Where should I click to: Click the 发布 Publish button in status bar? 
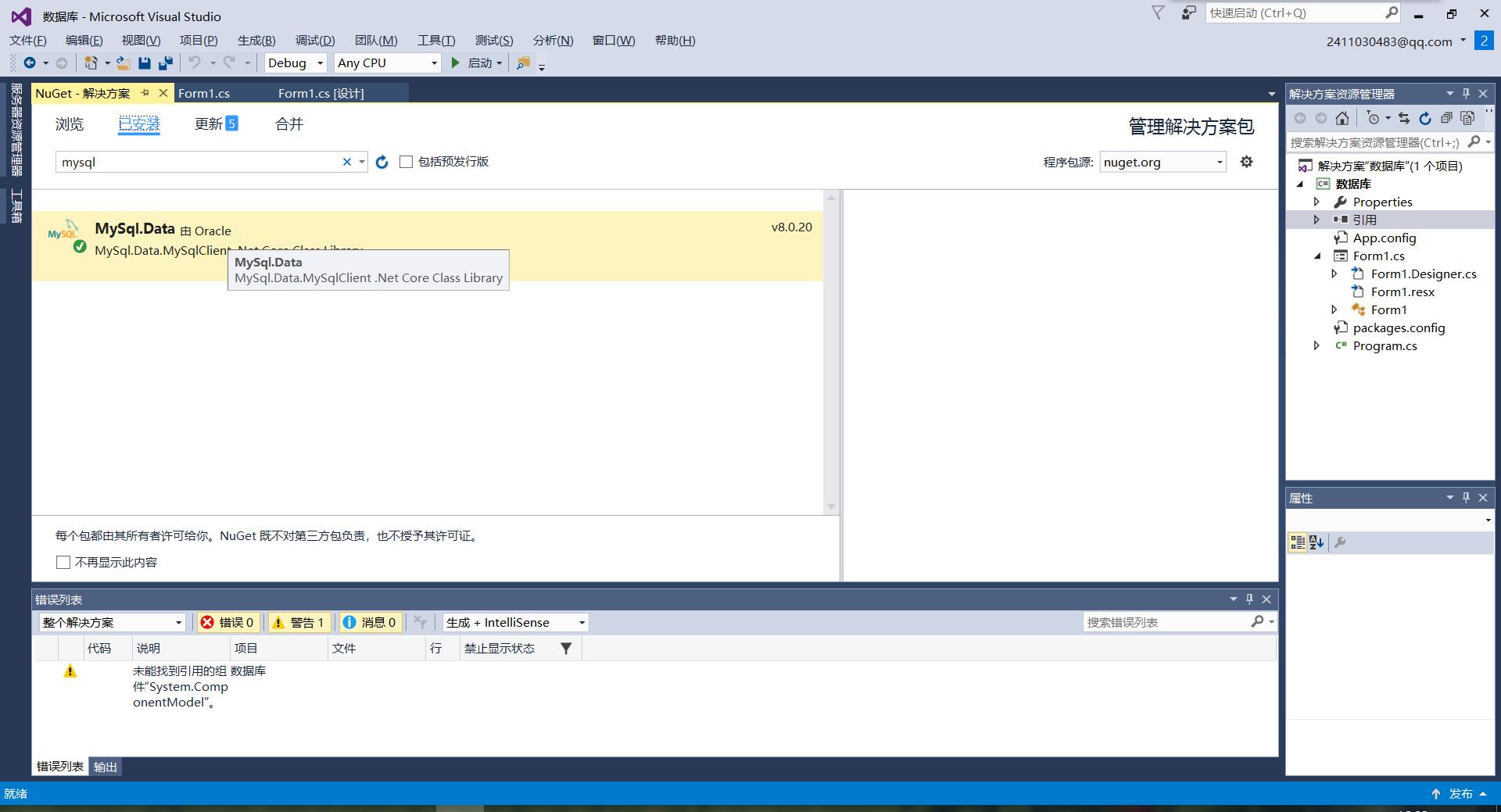(x=1460, y=793)
